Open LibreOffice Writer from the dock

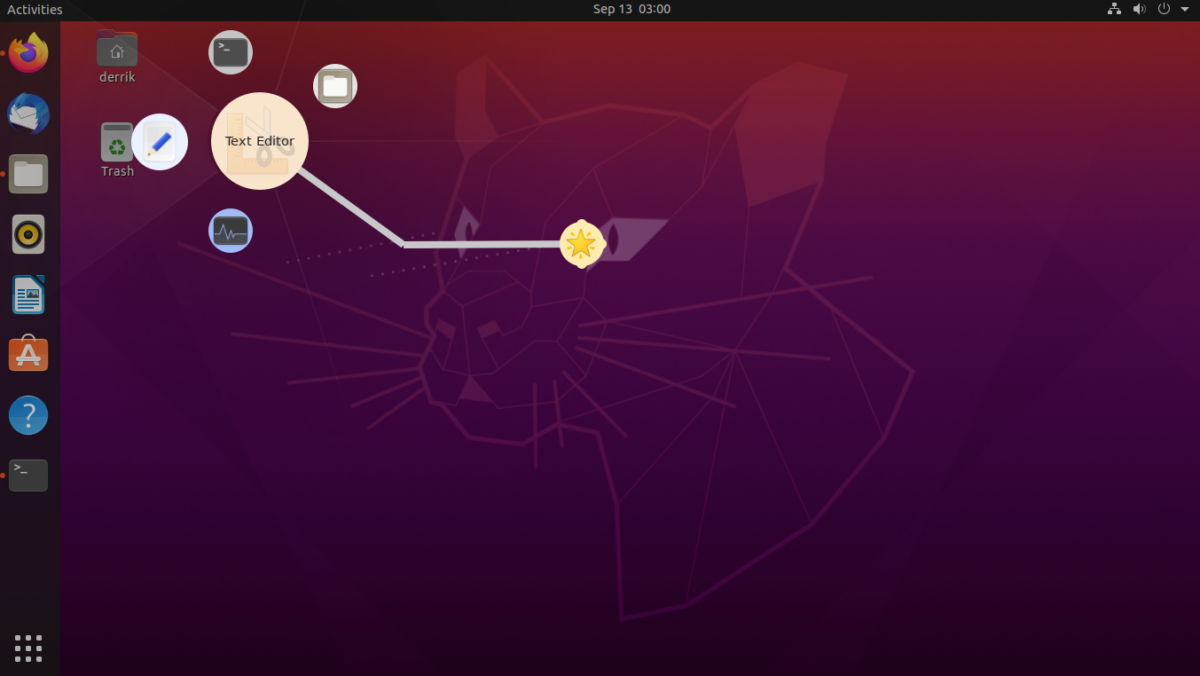pos(28,295)
